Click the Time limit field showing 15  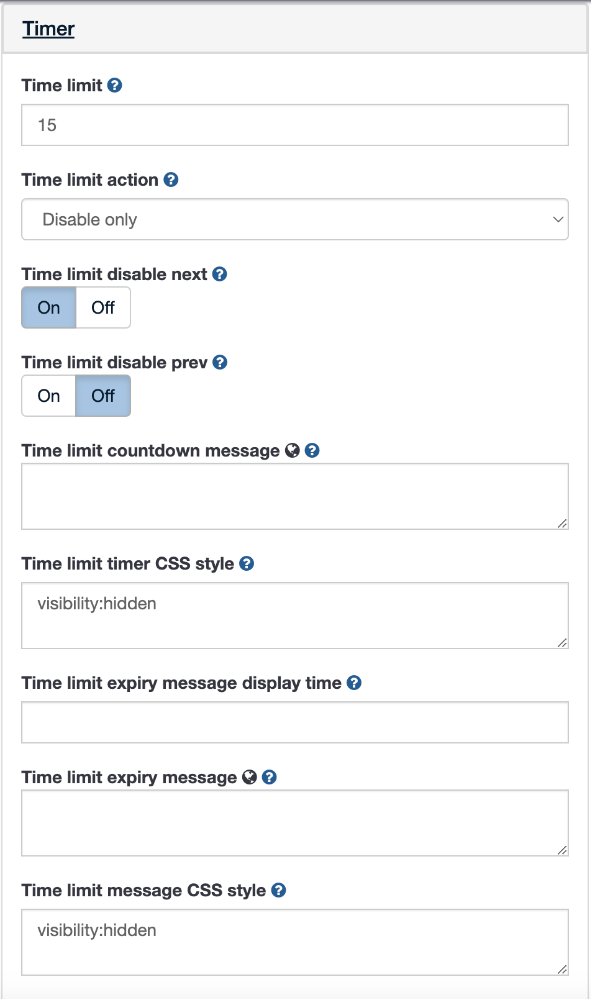click(x=295, y=125)
